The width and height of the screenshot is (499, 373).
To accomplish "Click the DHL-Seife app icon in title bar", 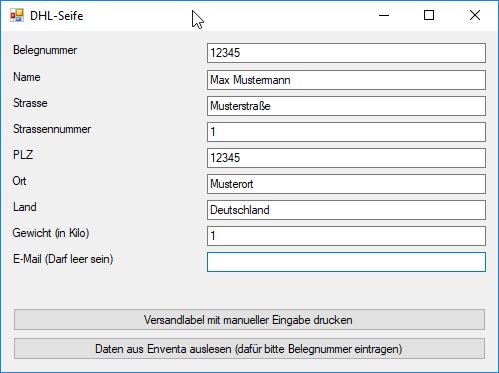I will point(17,15).
